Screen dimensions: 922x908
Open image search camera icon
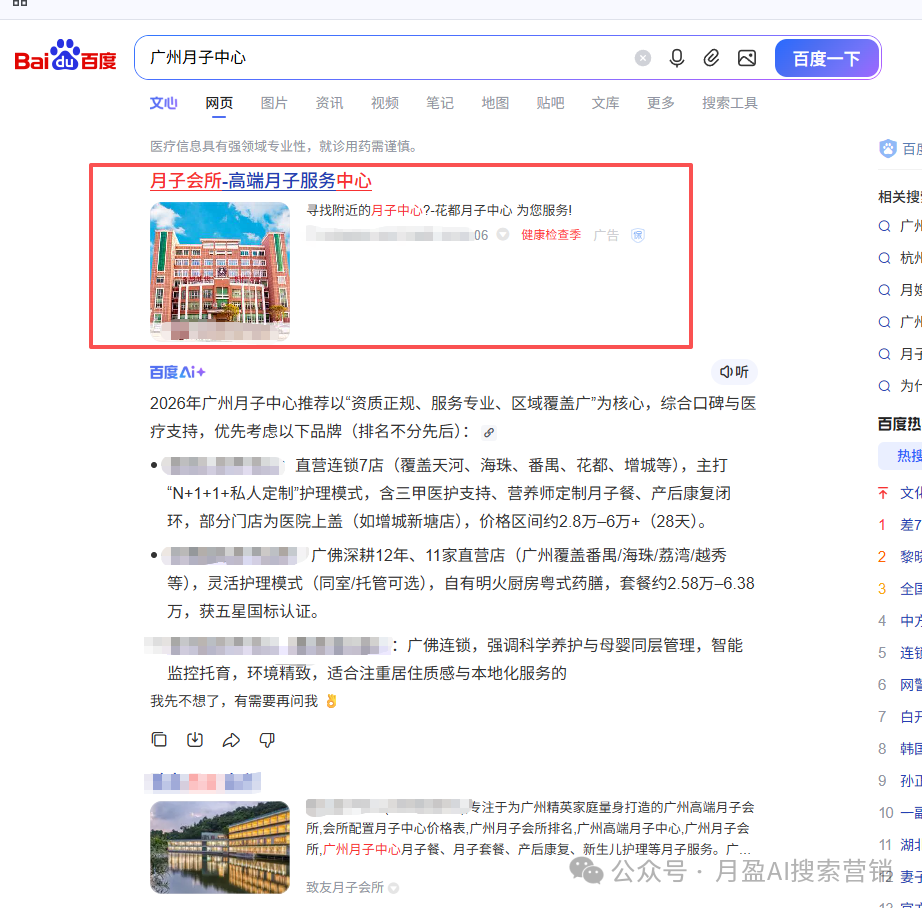(x=747, y=58)
